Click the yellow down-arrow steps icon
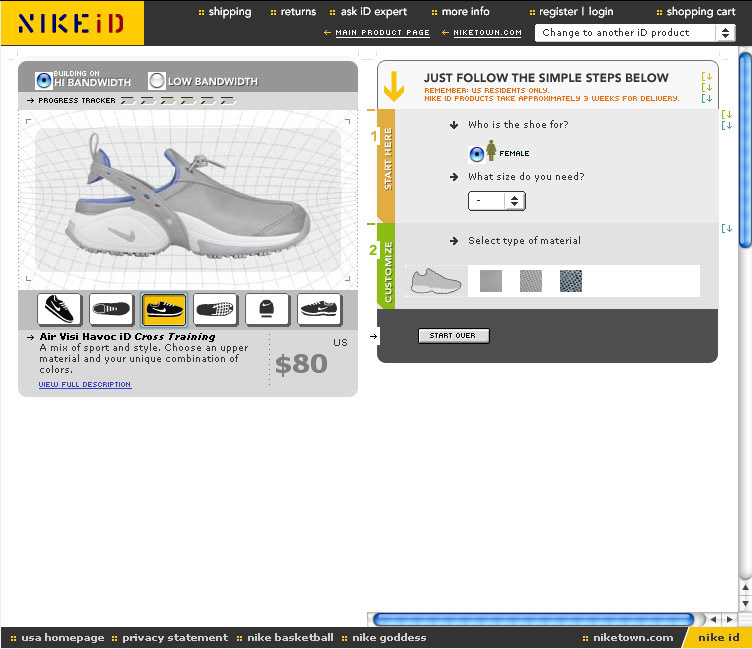The width and height of the screenshot is (752, 649). click(394, 86)
